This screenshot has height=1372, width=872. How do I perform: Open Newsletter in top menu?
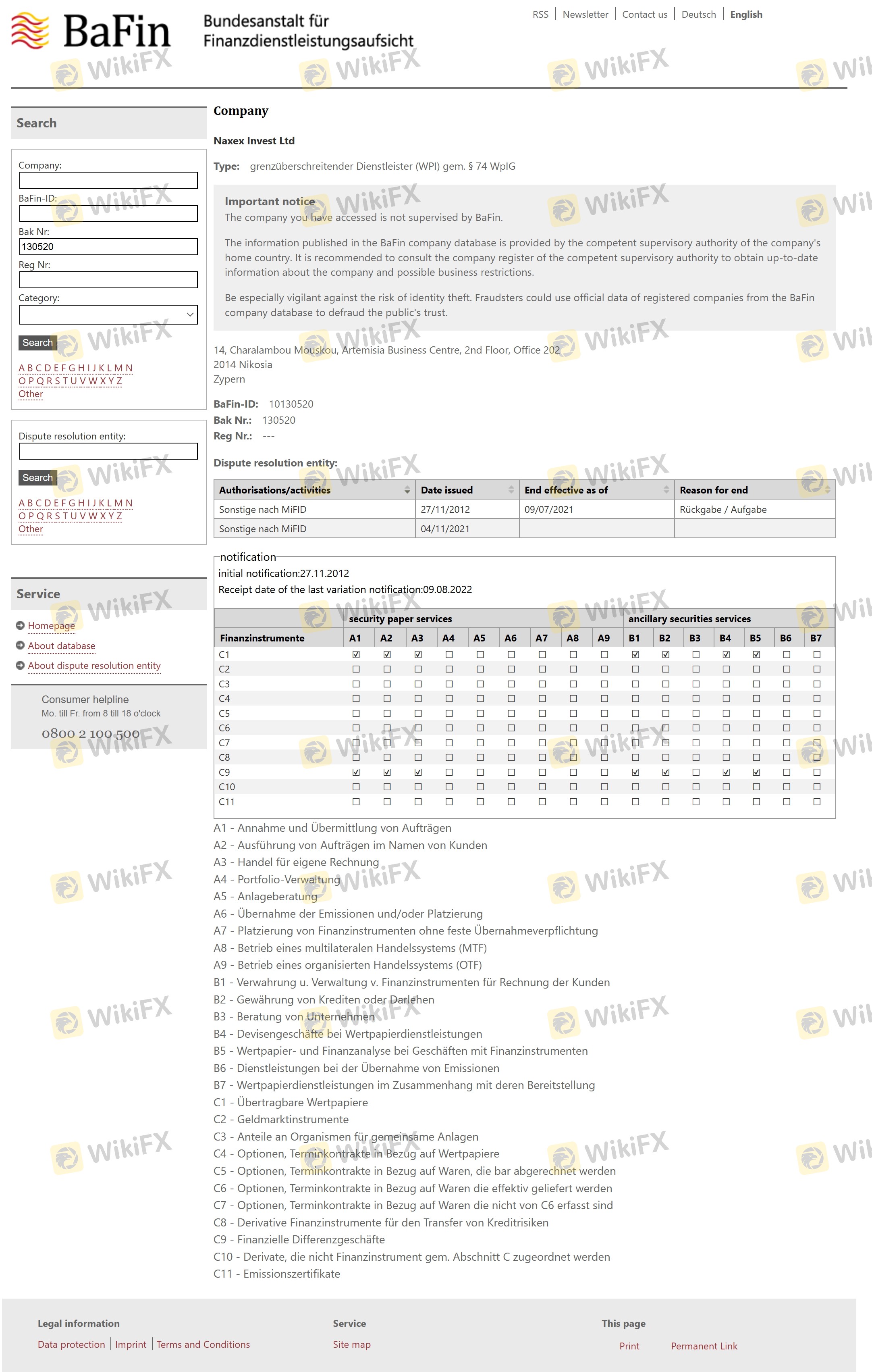point(585,14)
